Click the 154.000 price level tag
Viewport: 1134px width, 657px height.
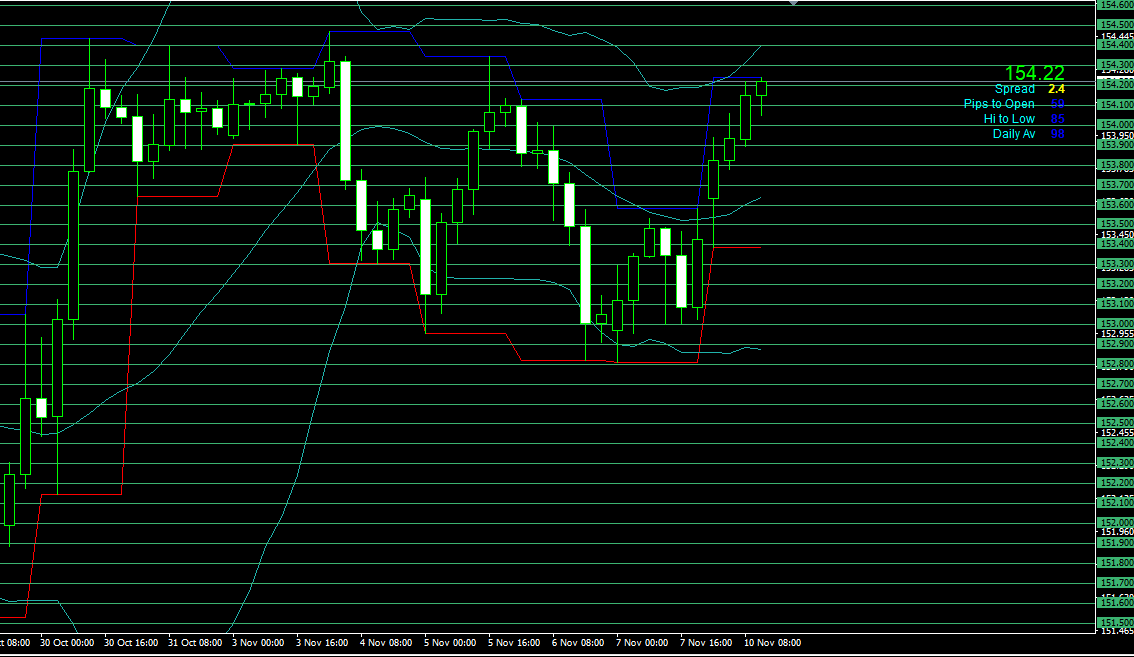(1115, 124)
